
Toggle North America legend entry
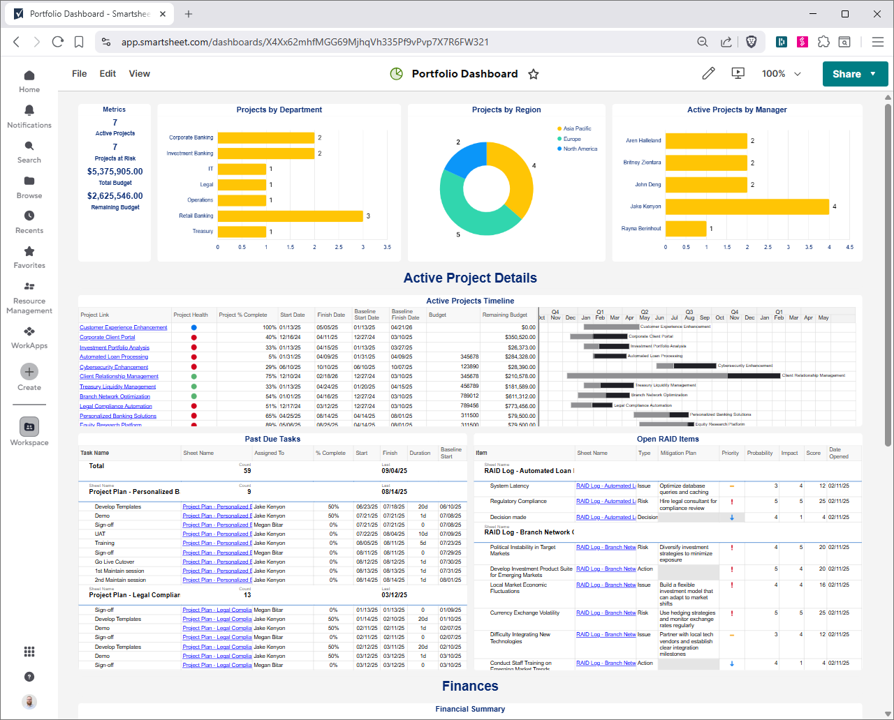click(x=579, y=149)
